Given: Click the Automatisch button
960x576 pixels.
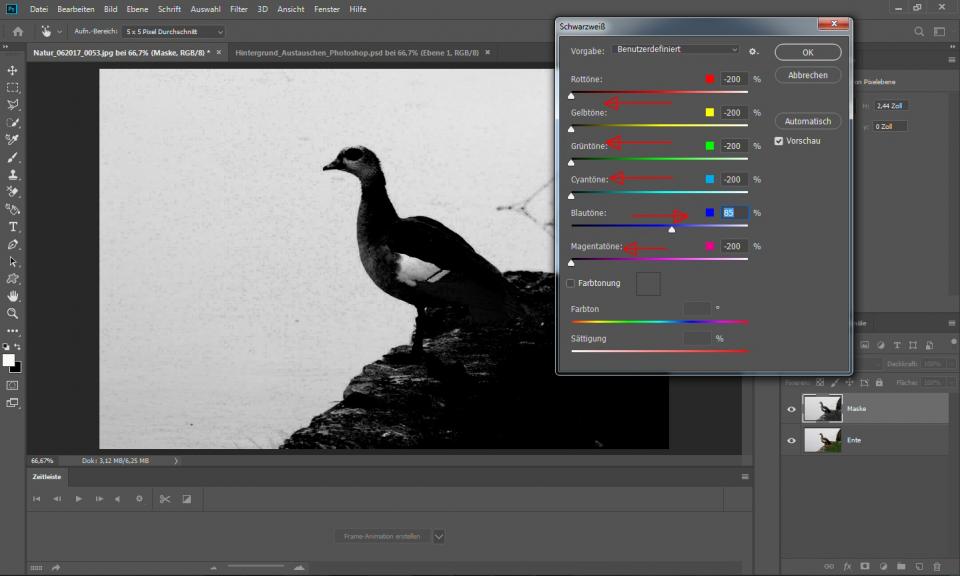Looking at the screenshot, I should [808, 121].
